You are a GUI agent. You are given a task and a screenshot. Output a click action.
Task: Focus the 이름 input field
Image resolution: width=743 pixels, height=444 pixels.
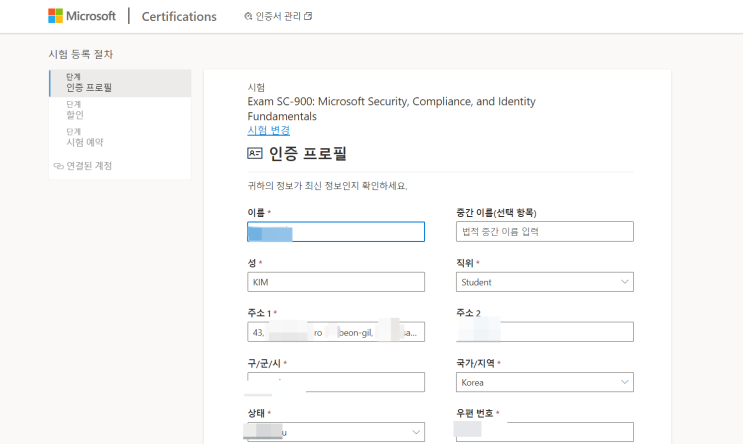tap(336, 232)
